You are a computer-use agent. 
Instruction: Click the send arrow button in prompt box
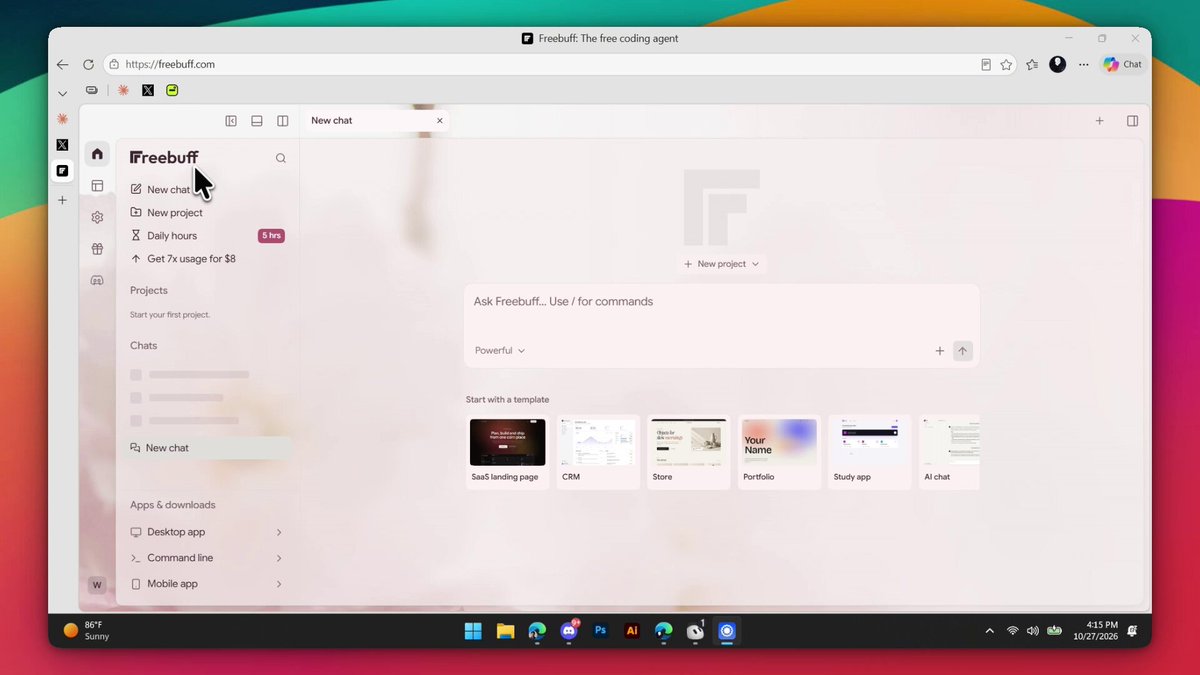click(x=962, y=351)
